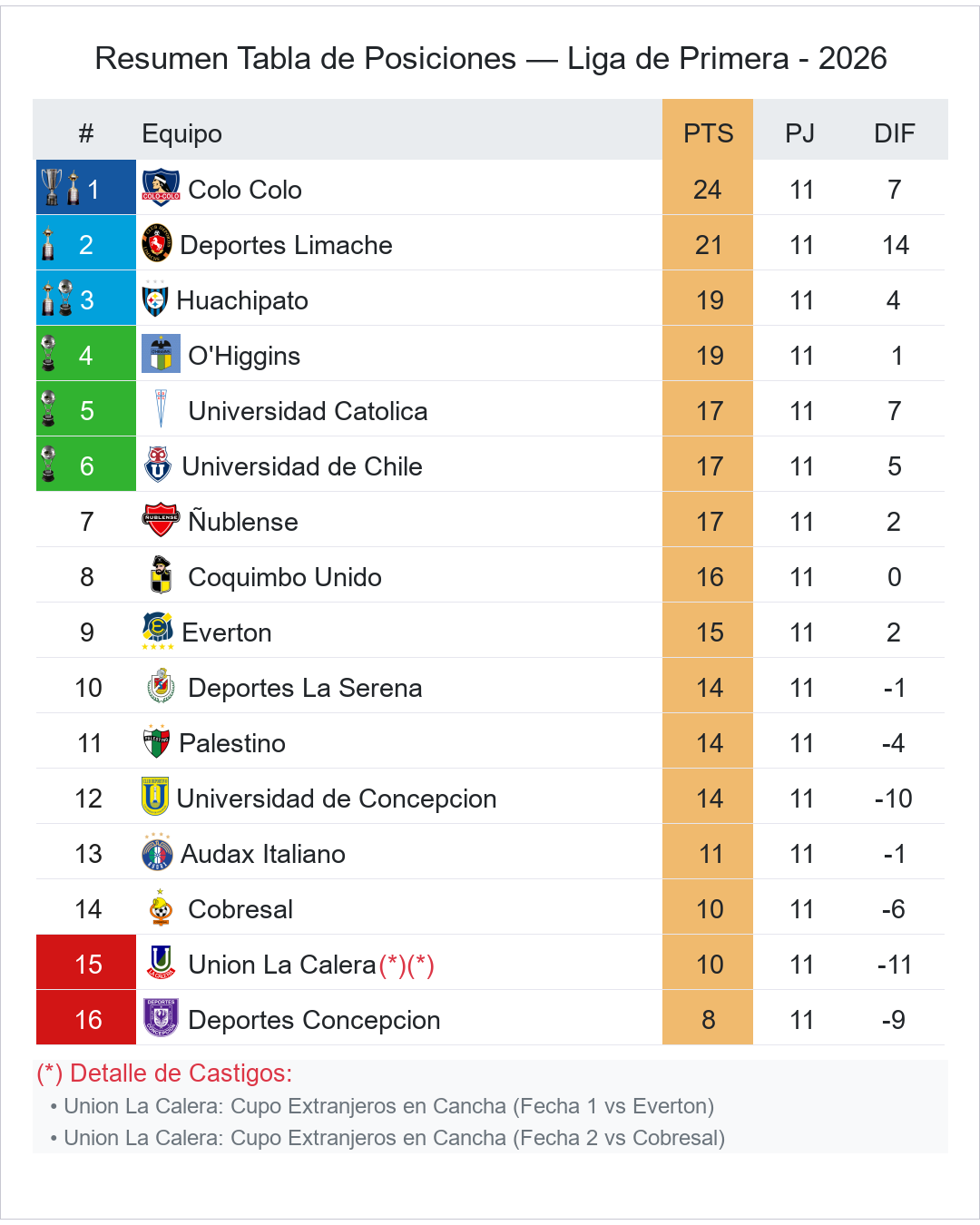Viewport: 980px width, 1225px height.
Task: Click the Ñublense red shield logo
Action: pyautogui.click(x=161, y=520)
